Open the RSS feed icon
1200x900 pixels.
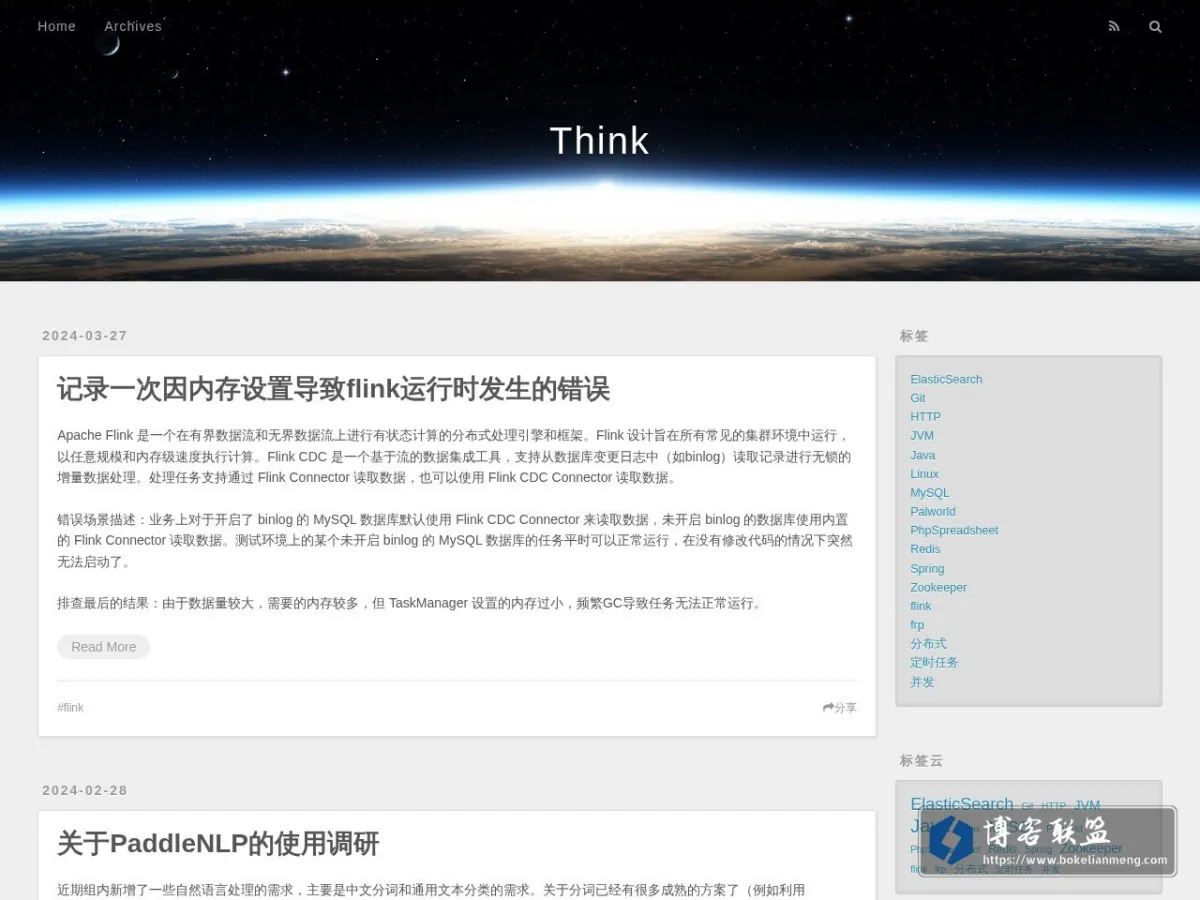click(1114, 27)
